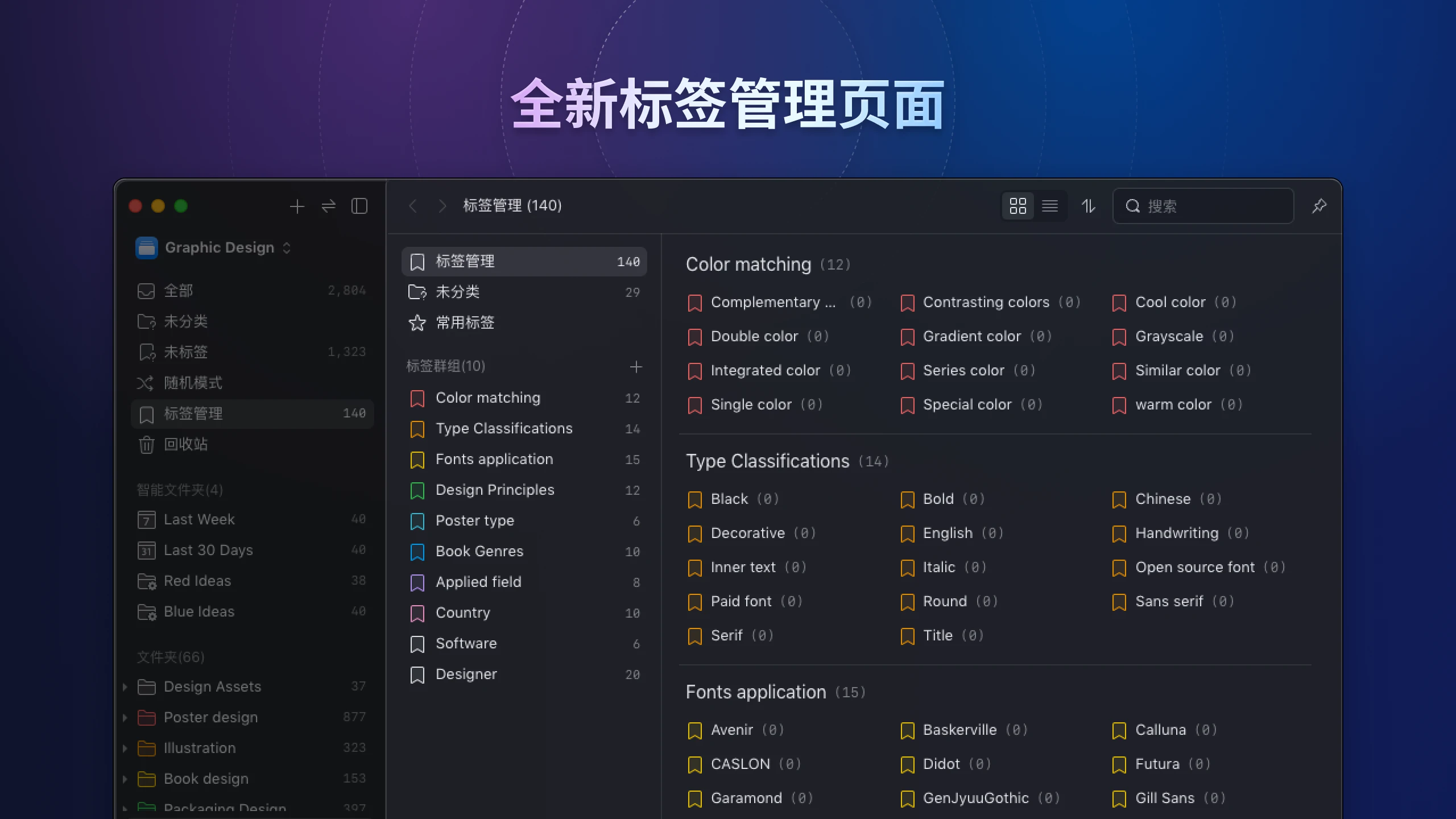Select the Fonts application tag group

tap(524, 460)
